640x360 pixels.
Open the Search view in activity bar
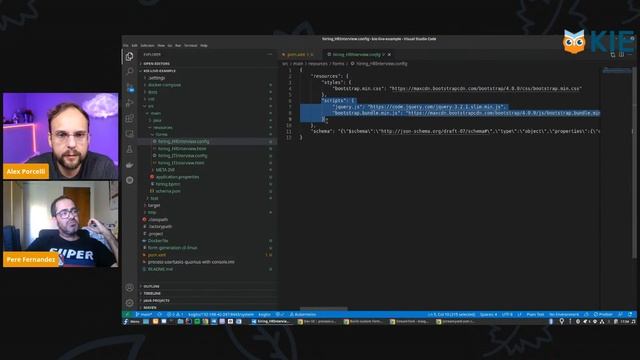click(x=129, y=71)
